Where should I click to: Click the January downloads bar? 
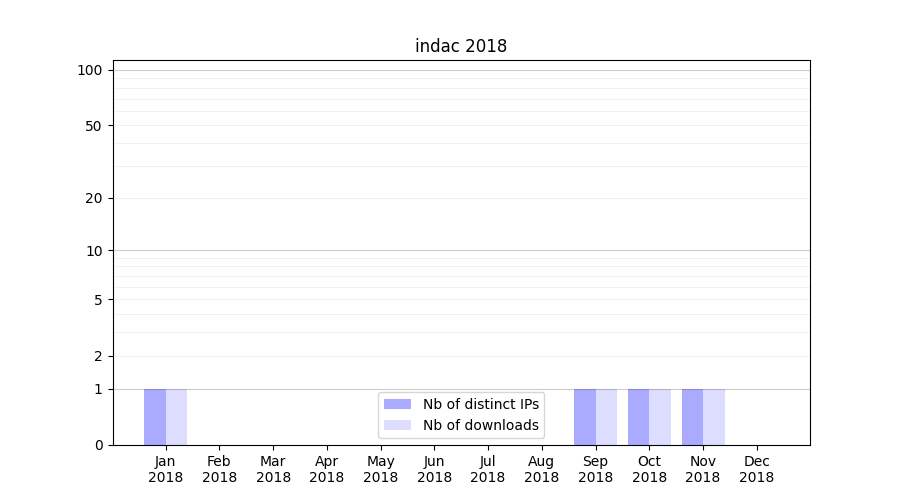pyautogui.click(x=176, y=417)
